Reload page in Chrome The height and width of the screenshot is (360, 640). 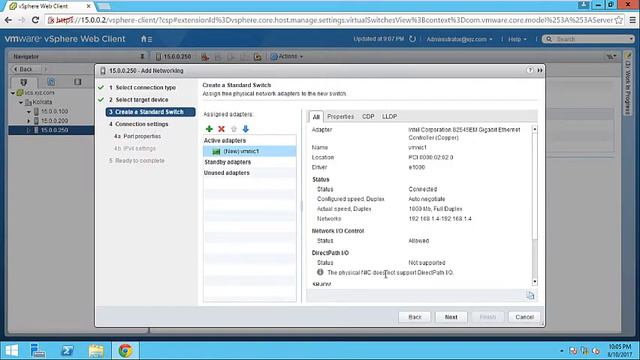coord(36,20)
